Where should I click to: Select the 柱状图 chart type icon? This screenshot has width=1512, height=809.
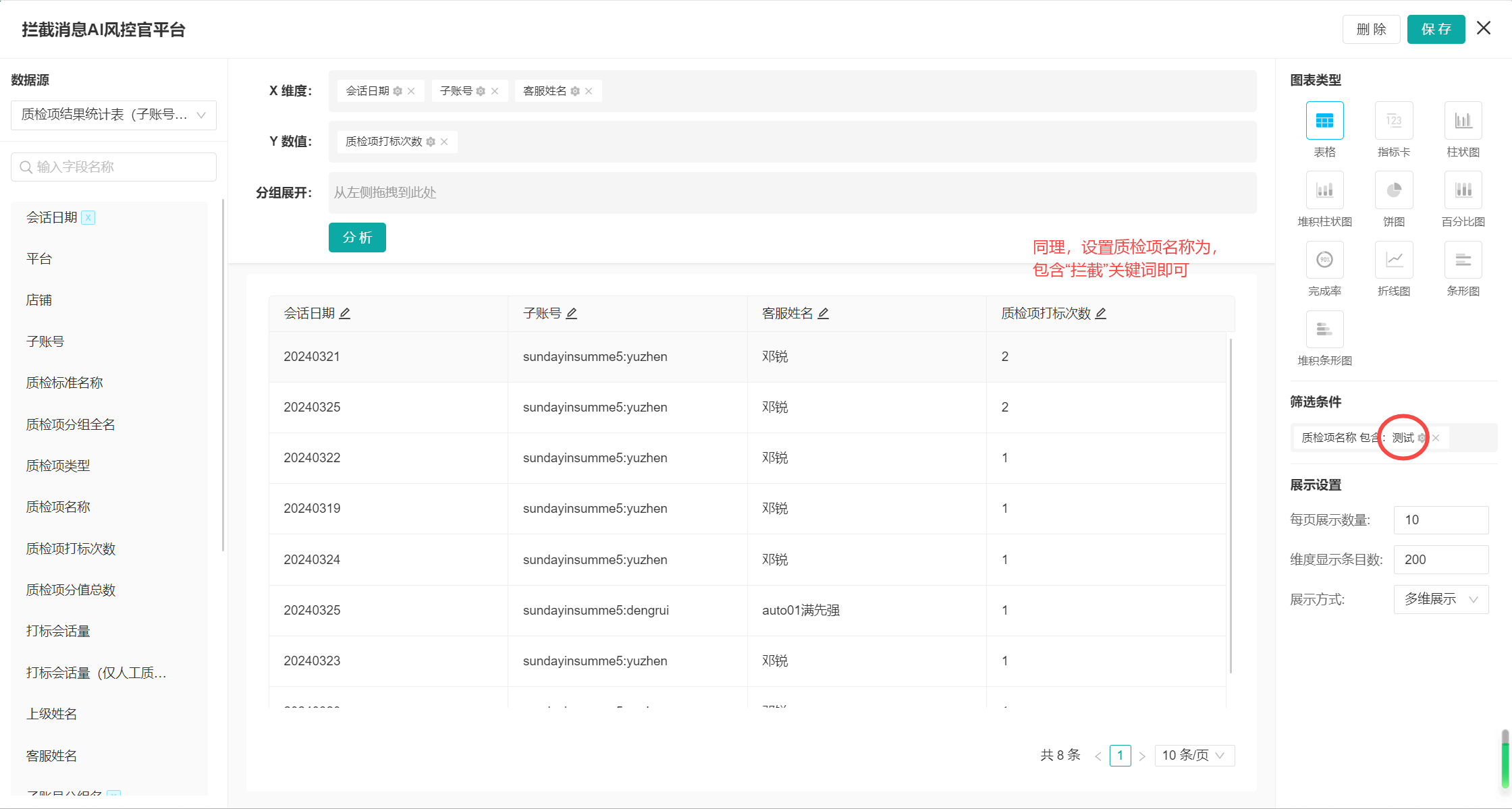(1463, 121)
